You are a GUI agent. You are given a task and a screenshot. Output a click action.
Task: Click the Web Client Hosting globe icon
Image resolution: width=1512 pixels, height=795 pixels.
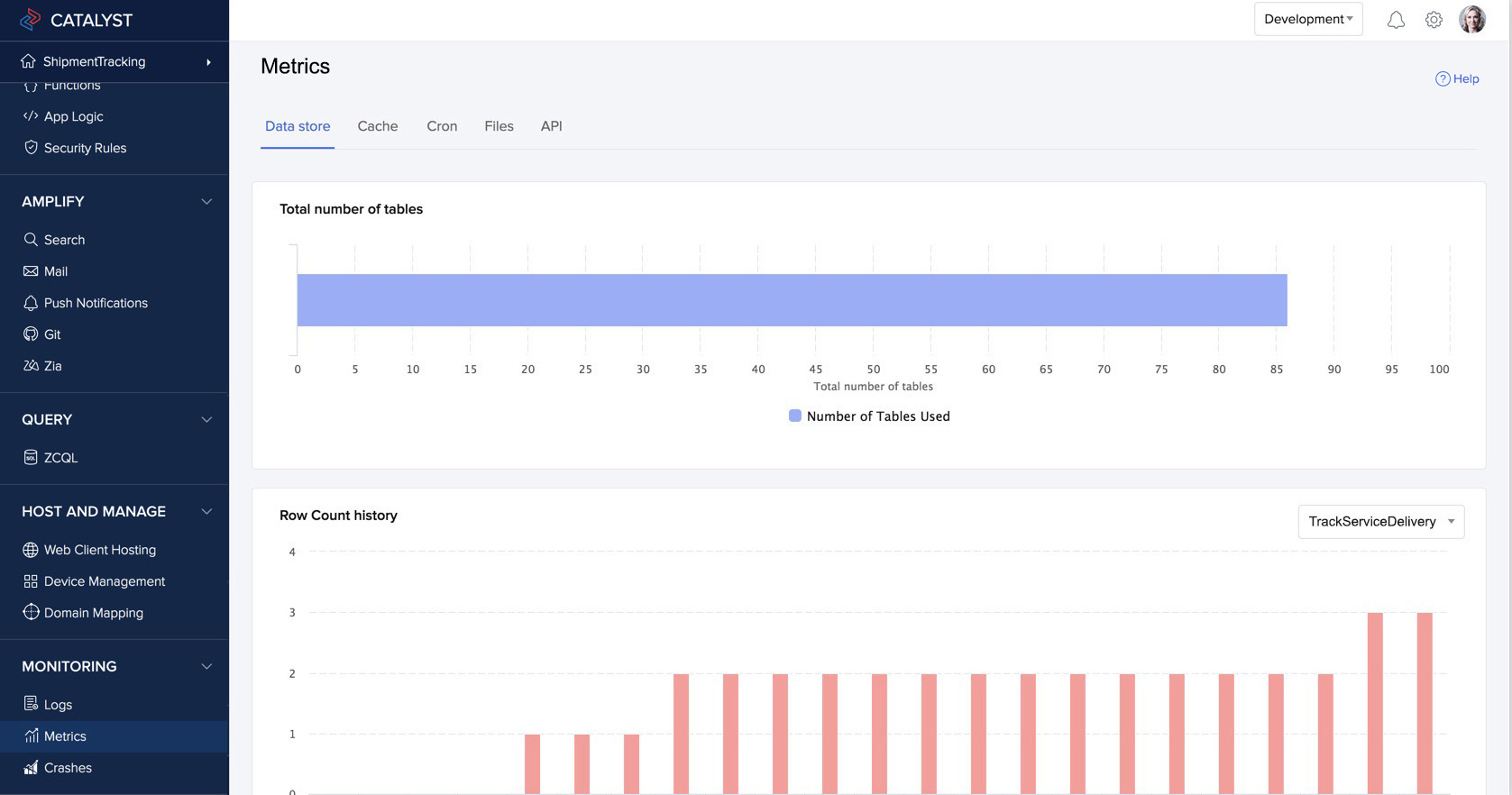pyautogui.click(x=31, y=550)
